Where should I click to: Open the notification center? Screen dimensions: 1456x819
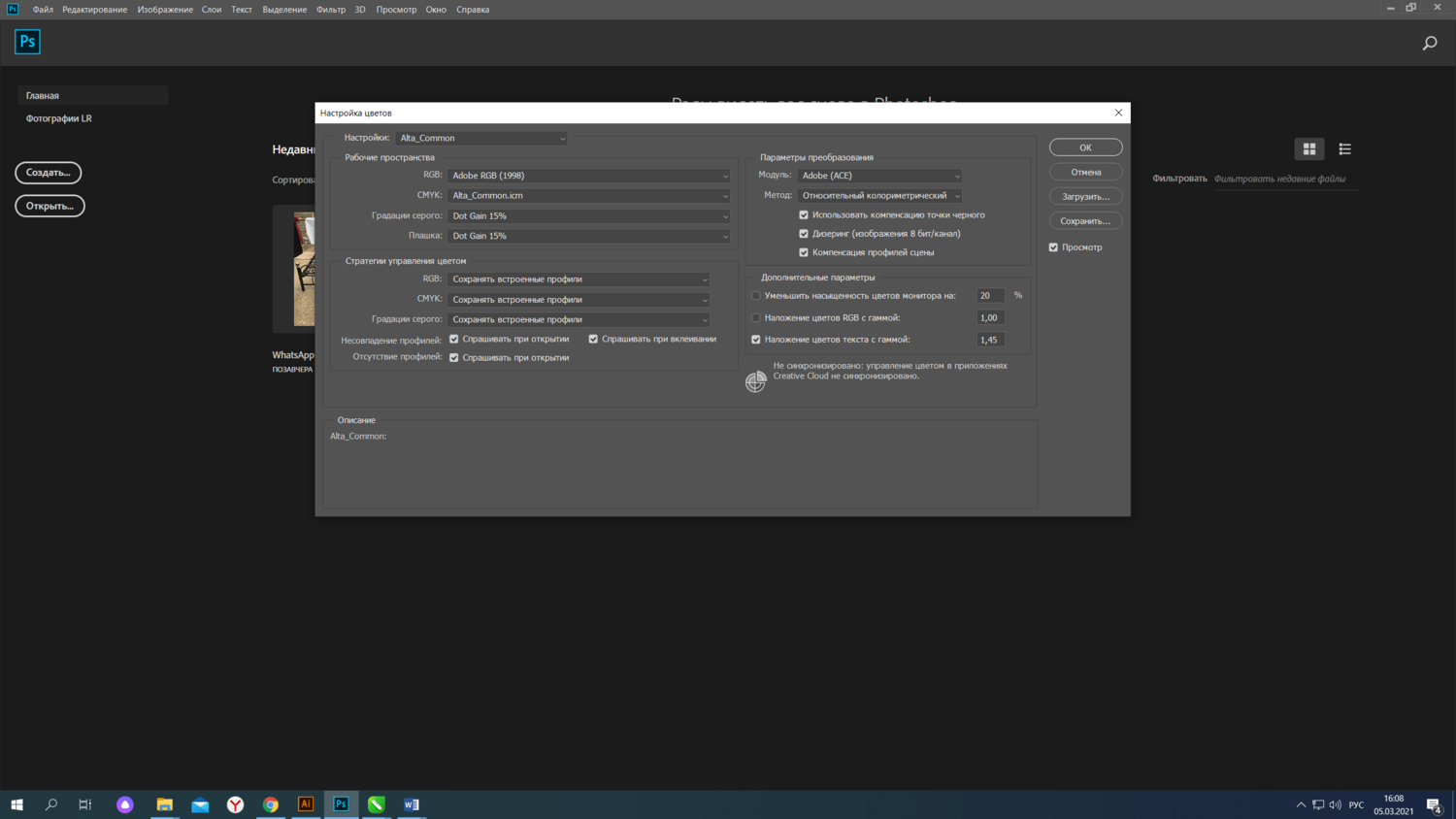pos(1435,804)
